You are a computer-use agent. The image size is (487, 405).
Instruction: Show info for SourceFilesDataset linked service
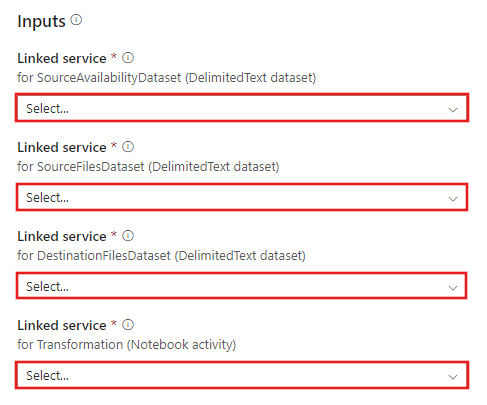(128, 147)
